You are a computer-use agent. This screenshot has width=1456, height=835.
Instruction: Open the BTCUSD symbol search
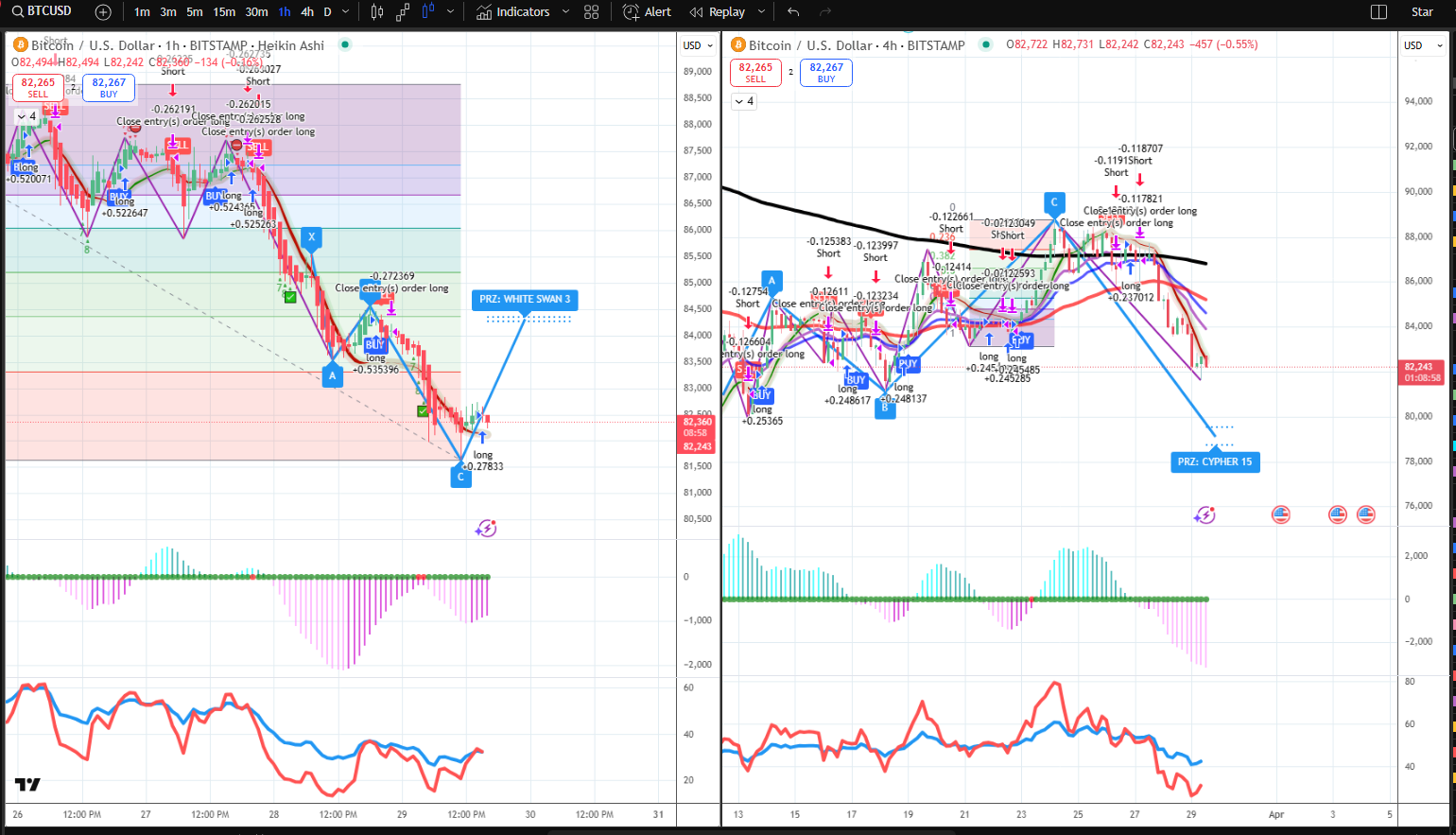(43, 11)
